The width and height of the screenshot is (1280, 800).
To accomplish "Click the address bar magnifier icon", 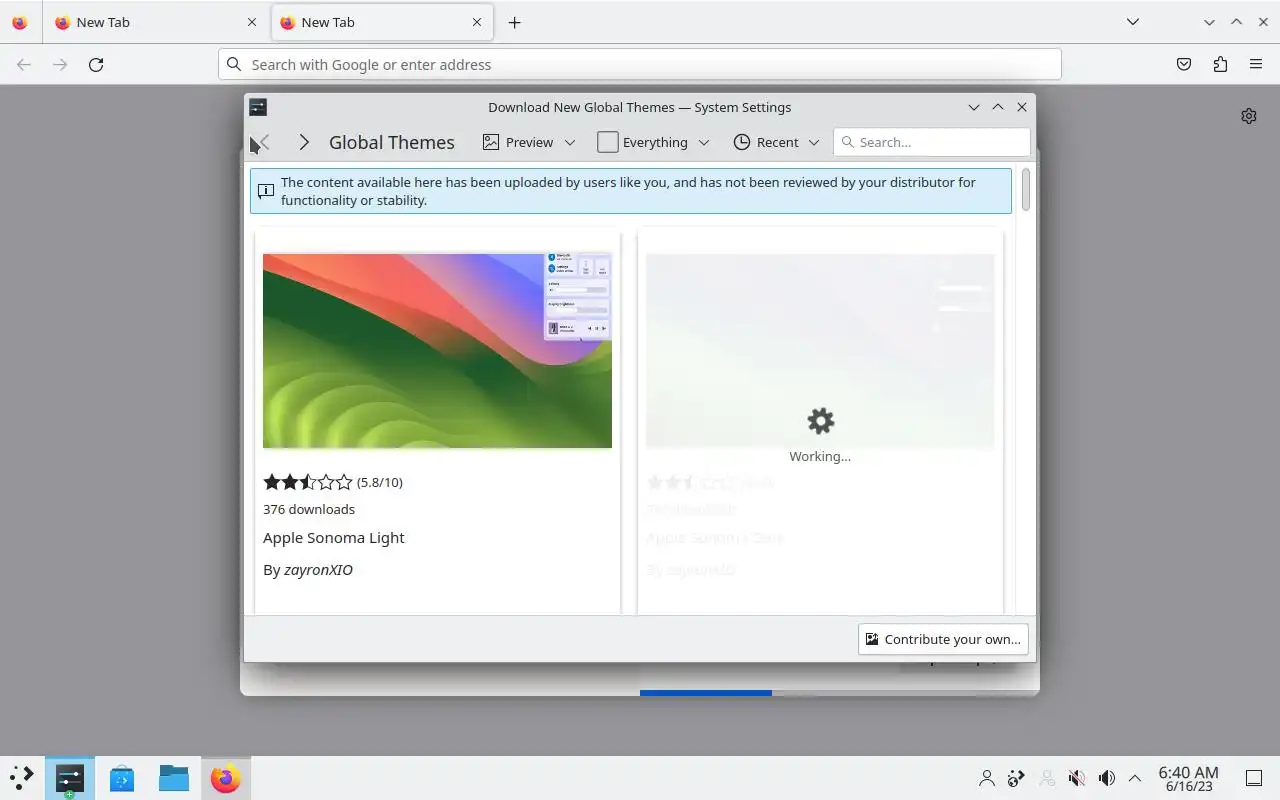I will [x=234, y=64].
